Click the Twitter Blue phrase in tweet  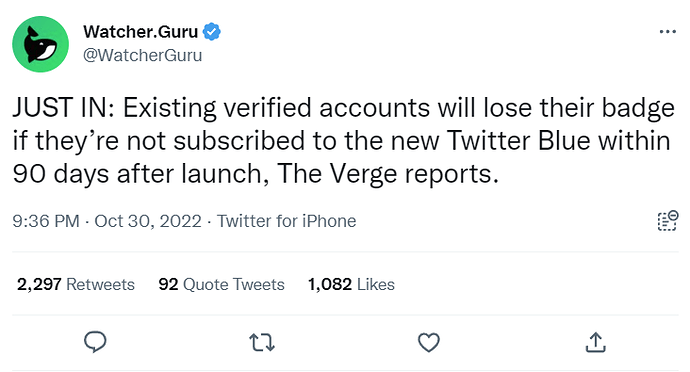[x=518, y=141]
